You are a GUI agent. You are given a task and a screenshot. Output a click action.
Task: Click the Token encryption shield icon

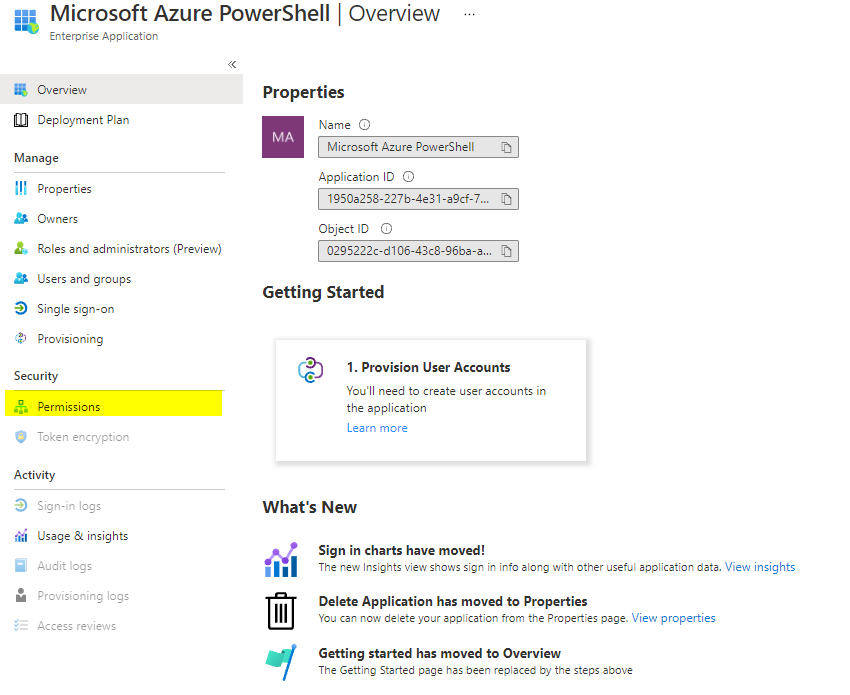21,436
